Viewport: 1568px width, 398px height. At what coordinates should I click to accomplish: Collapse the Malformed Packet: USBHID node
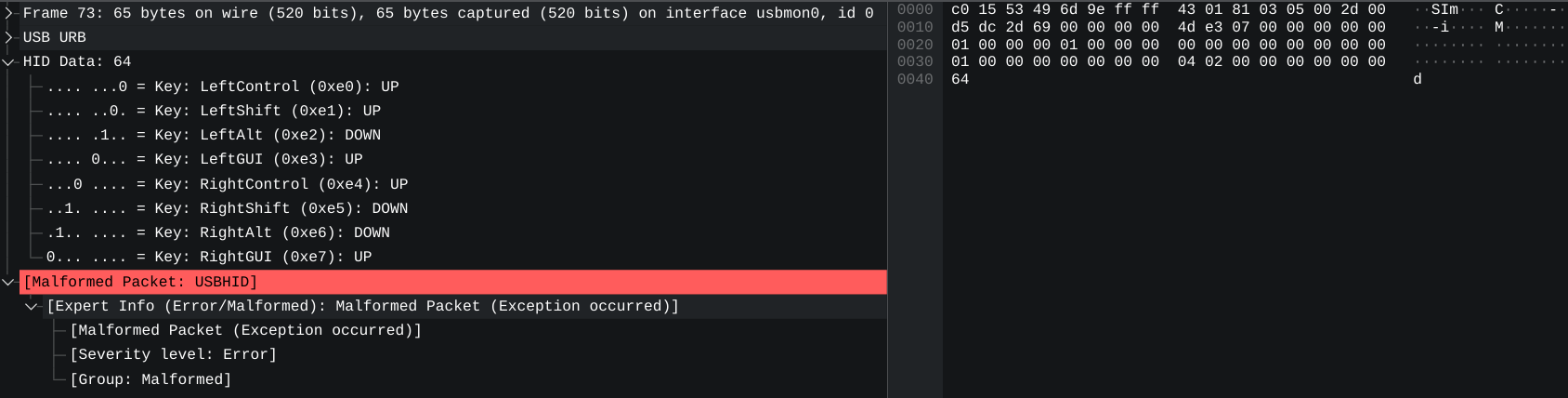coord(8,282)
